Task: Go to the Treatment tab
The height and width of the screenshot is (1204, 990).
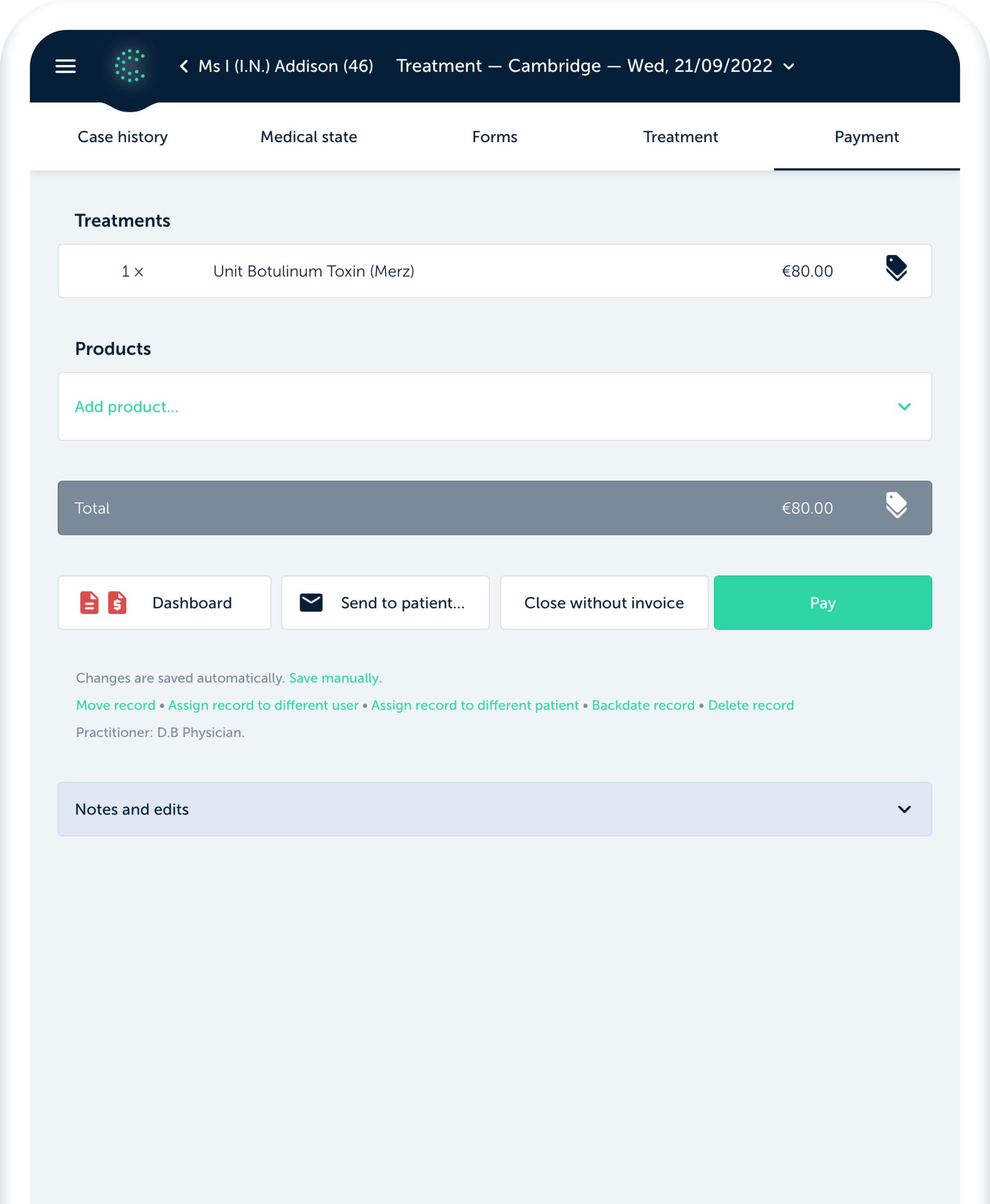Action: [x=680, y=137]
